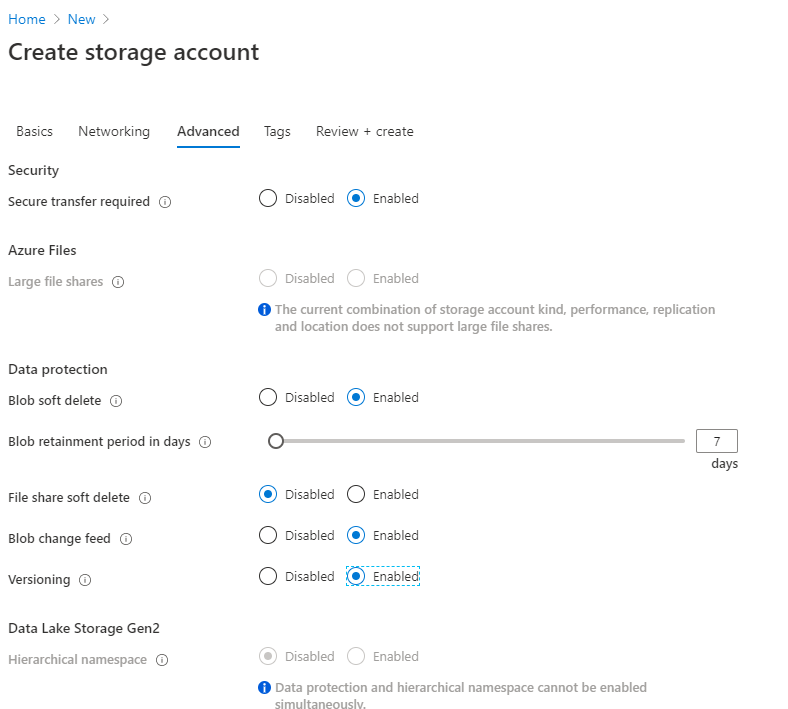The image size is (788, 709).
Task: Disable Versioning option
Action: tap(268, 576)
